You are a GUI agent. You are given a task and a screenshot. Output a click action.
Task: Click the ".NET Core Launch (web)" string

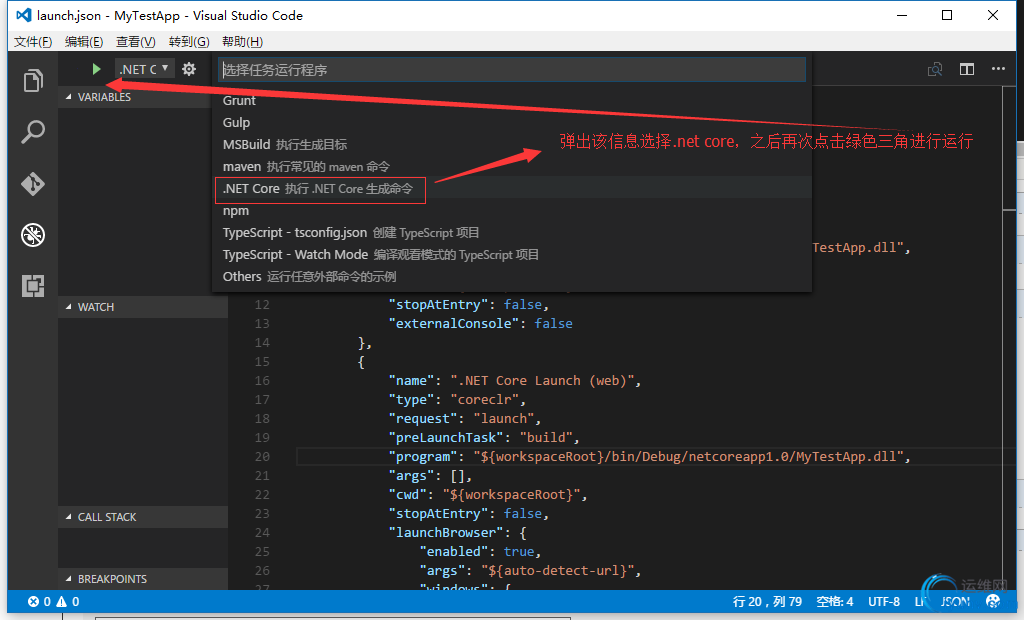click(x=545, y=380)
